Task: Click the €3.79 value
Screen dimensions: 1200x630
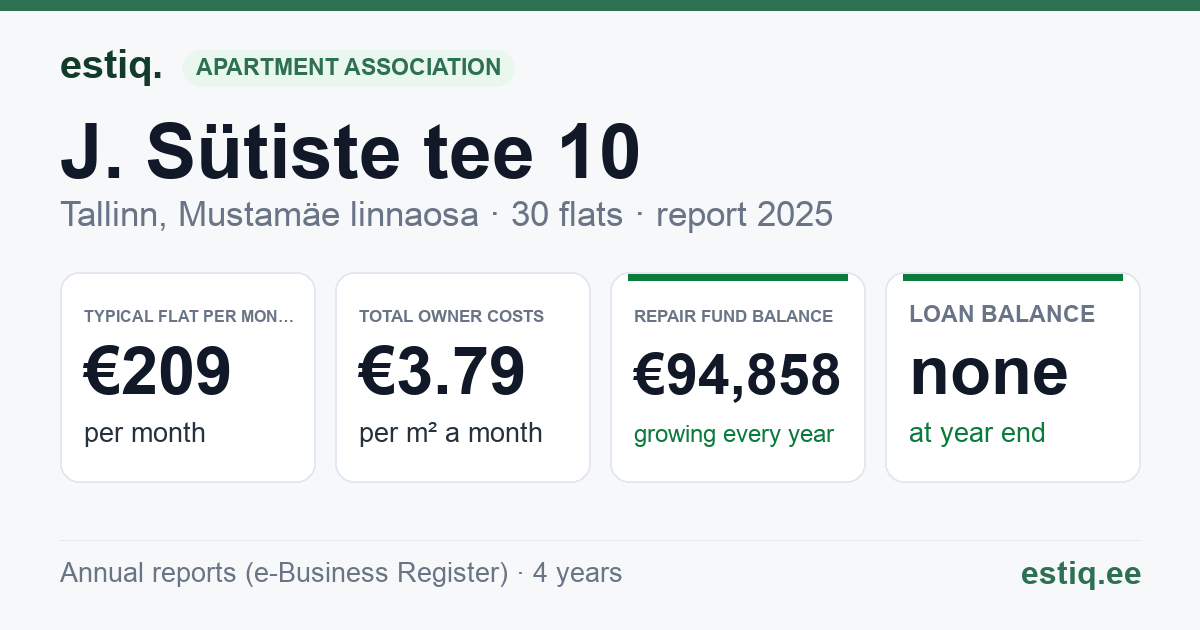Action: (x=442, y=372)
